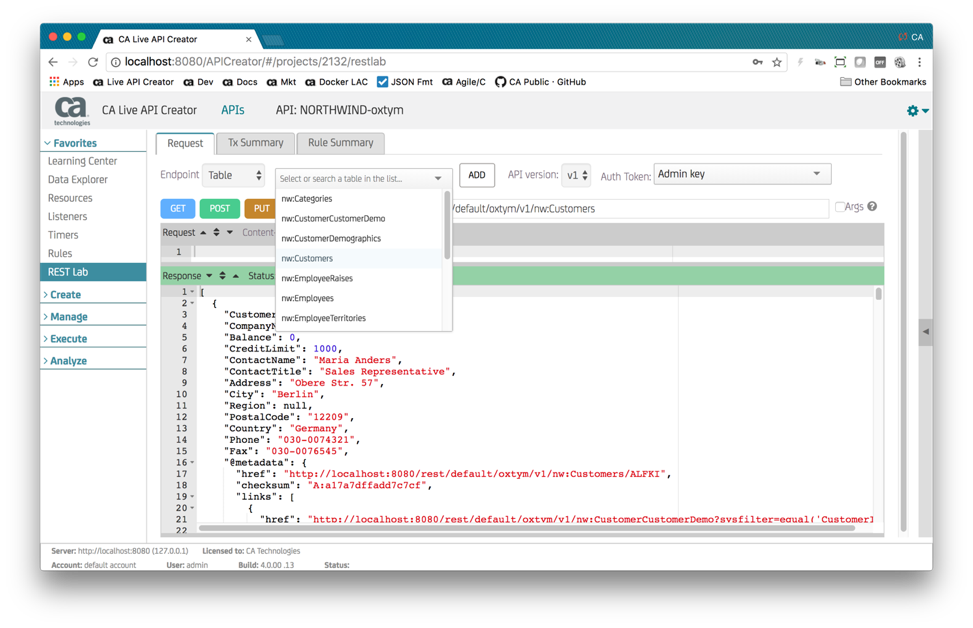The width and height of the screenshot is (973, 628).
Task: Open Apps grid in bookmarks bar
Action: 66,82
